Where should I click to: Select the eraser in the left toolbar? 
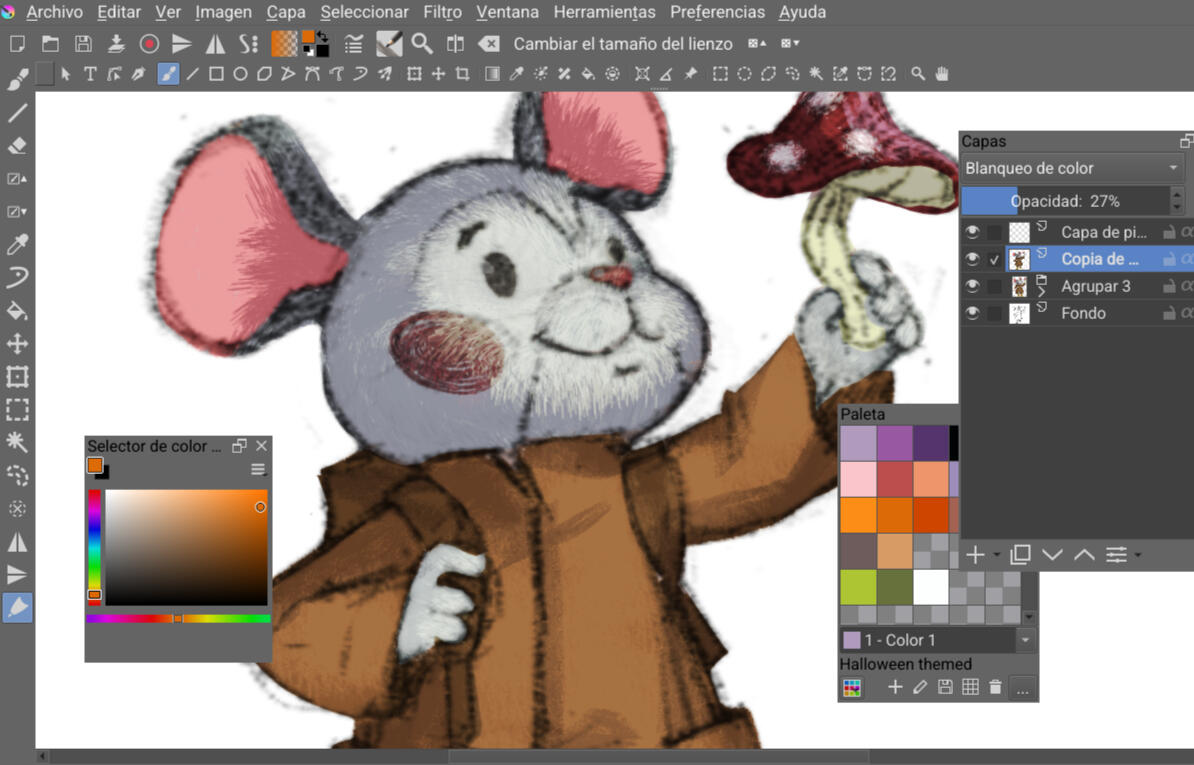(17, 146)
